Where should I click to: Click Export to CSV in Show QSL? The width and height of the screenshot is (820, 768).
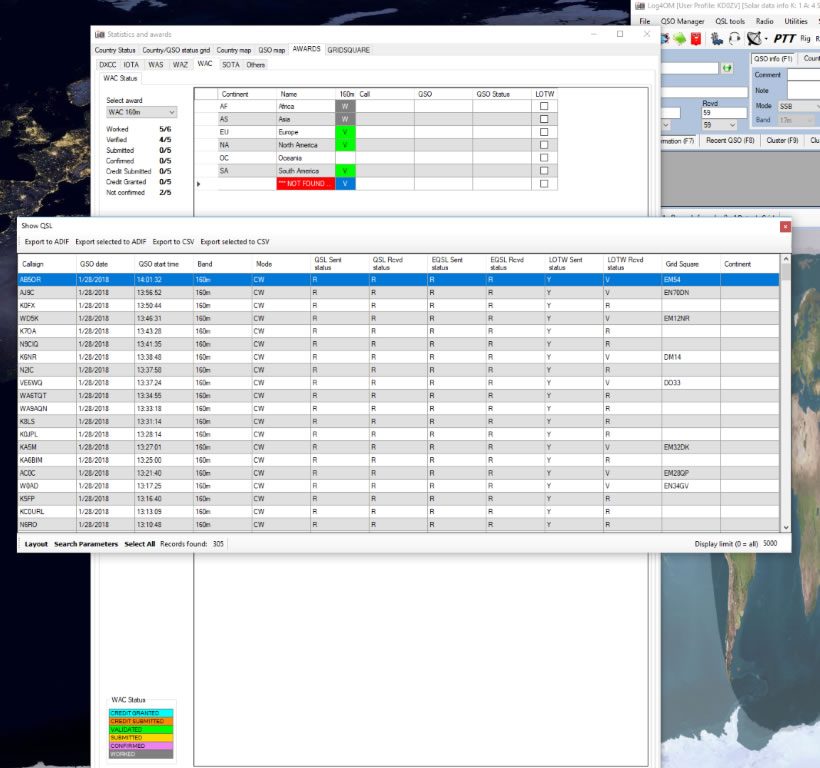(173, 242)
